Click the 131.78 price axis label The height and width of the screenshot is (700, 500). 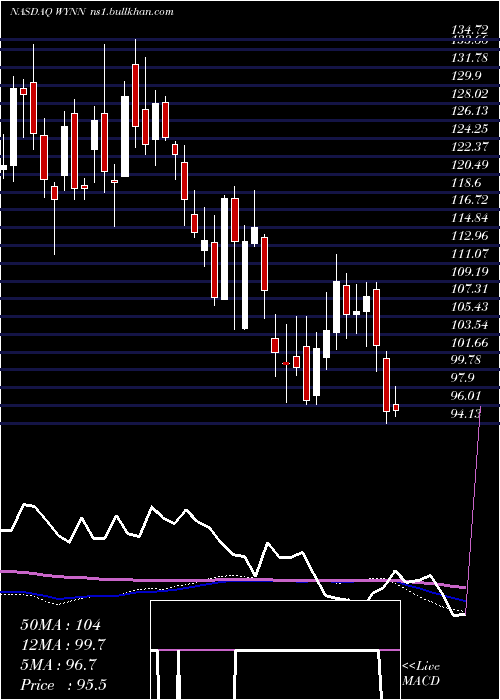coord(470,58)
